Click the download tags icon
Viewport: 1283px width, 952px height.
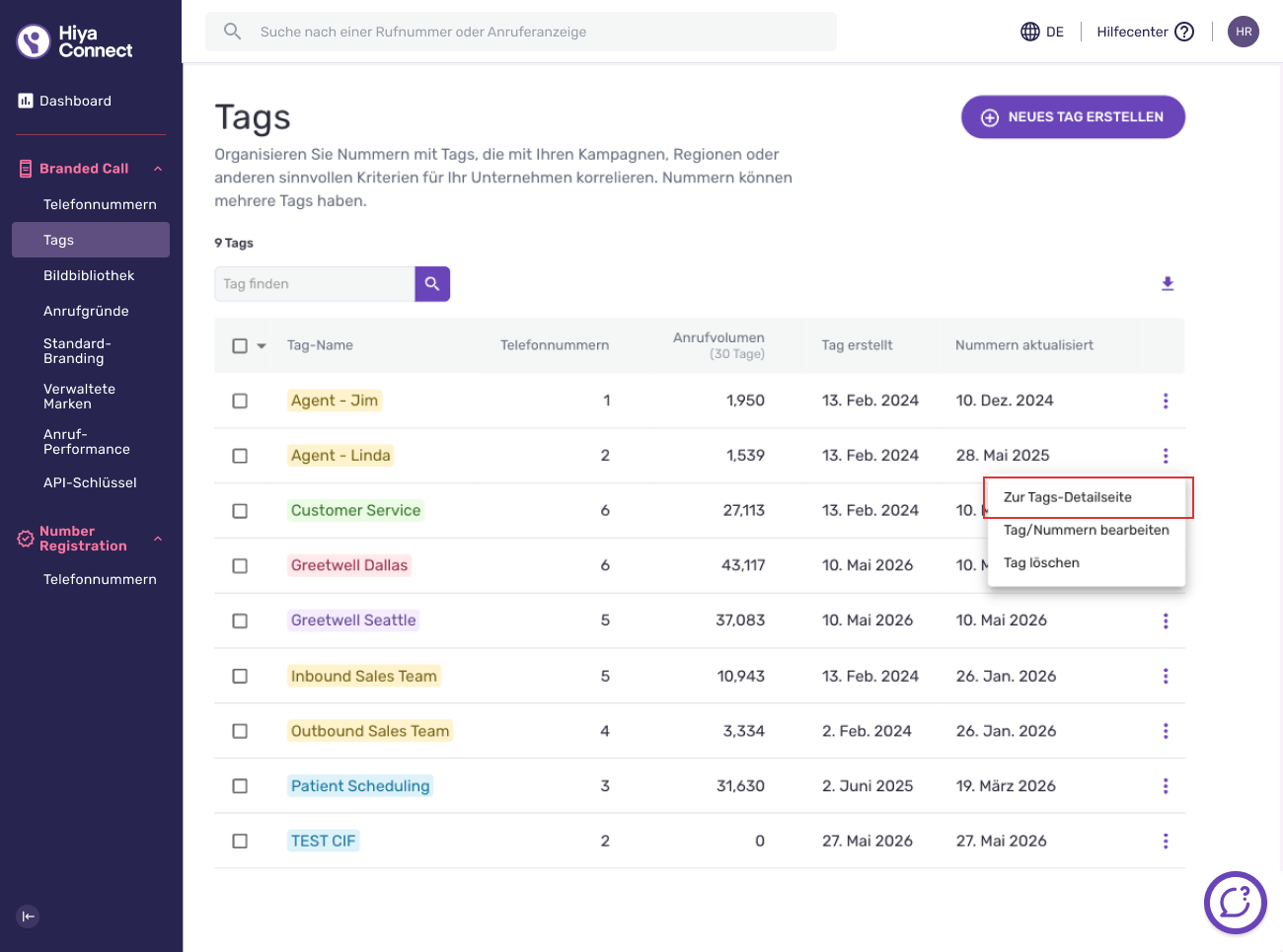tap(1168, 284)
